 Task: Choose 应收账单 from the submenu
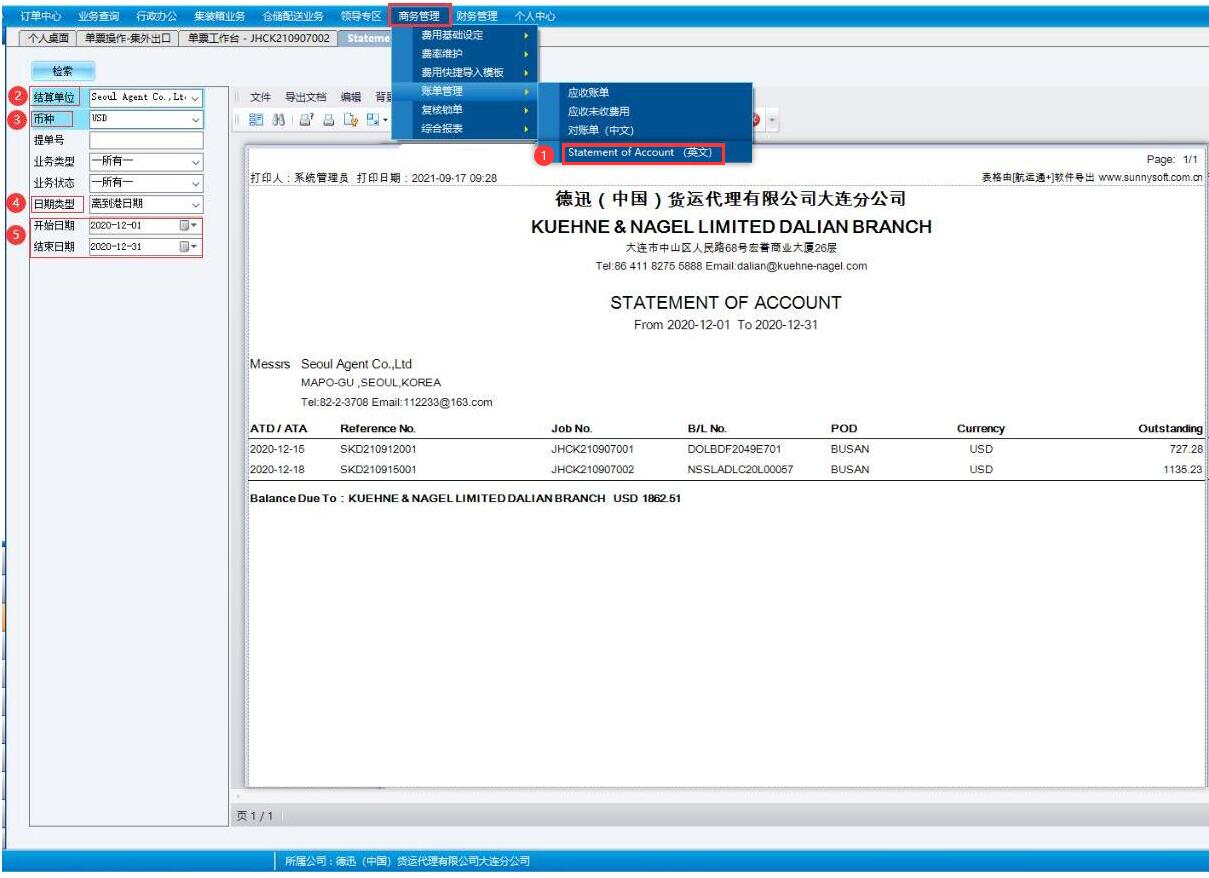tap(588, 93)
